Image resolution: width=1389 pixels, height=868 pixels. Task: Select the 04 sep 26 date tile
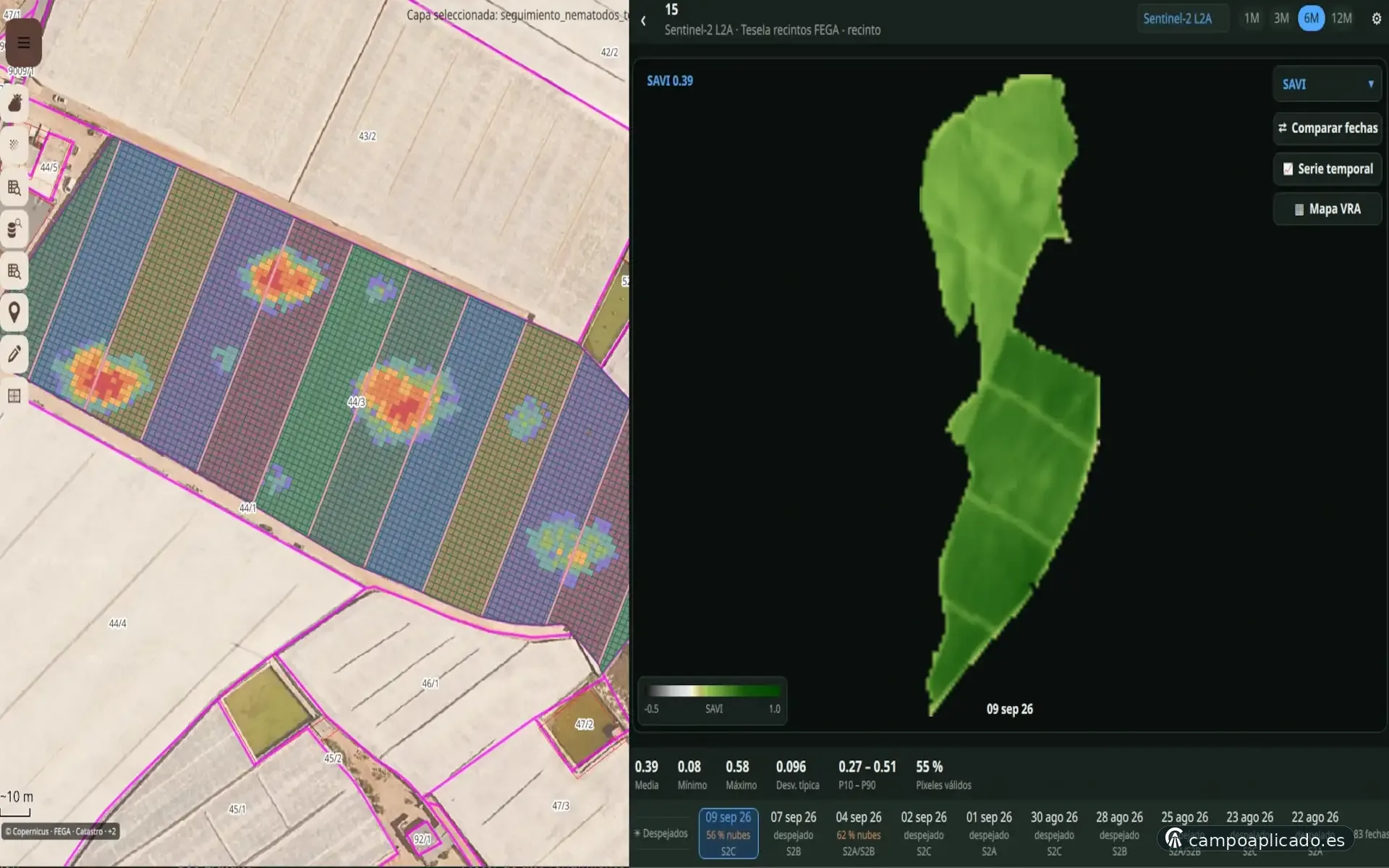(x=859, y=833)
